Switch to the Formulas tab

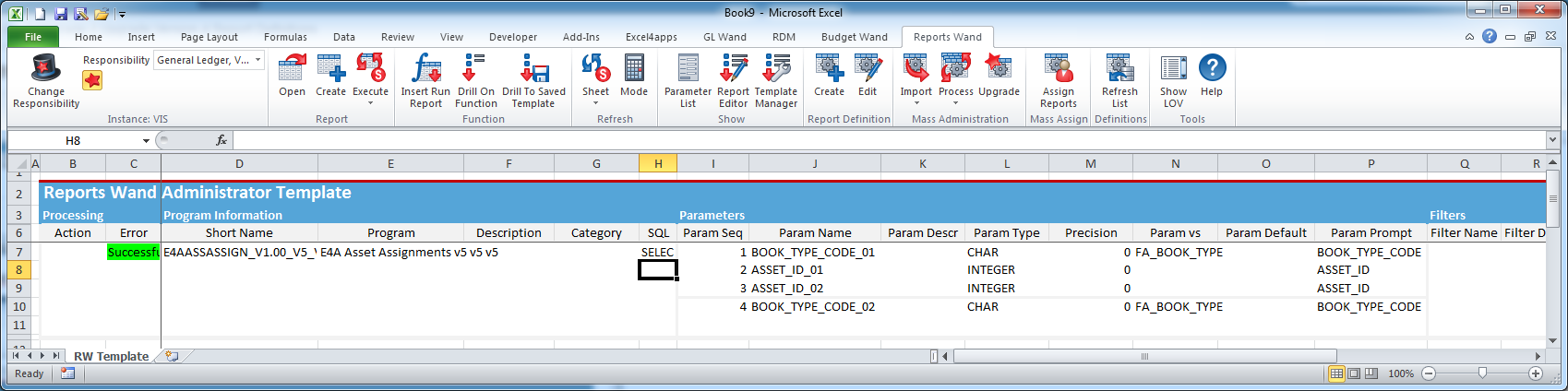click(285, 37)
